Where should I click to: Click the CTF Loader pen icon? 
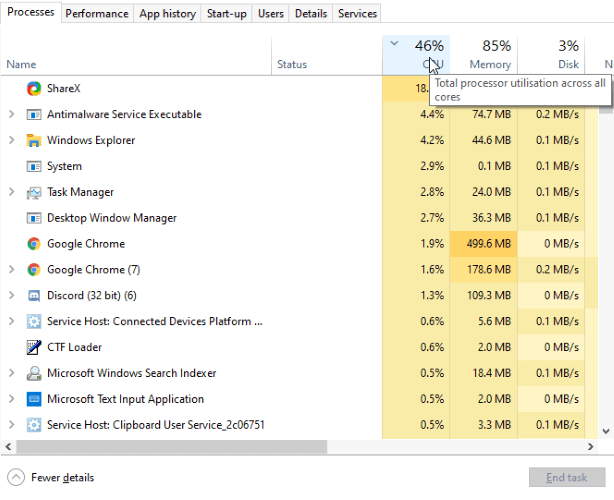coord(34,347)
